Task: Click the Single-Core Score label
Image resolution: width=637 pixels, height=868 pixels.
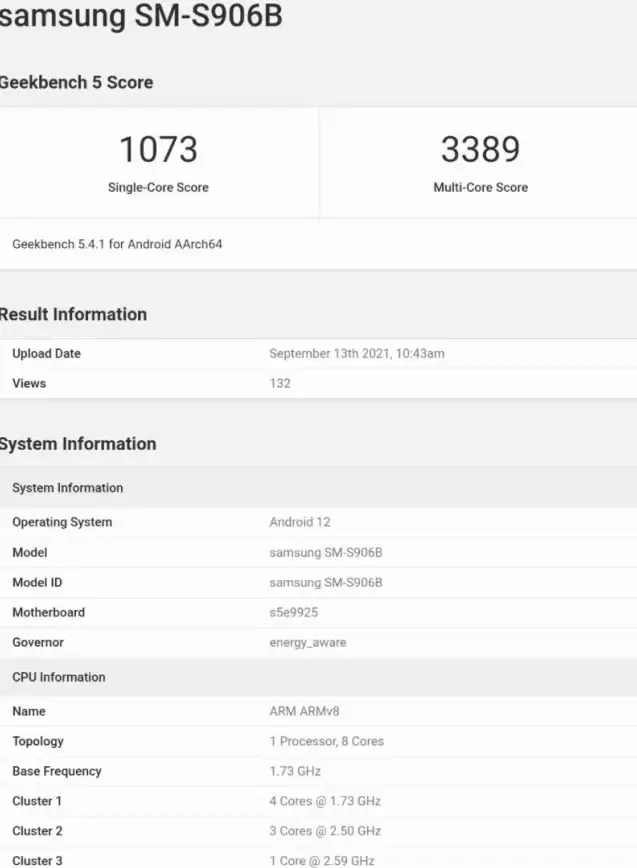Action: point(158,188)
